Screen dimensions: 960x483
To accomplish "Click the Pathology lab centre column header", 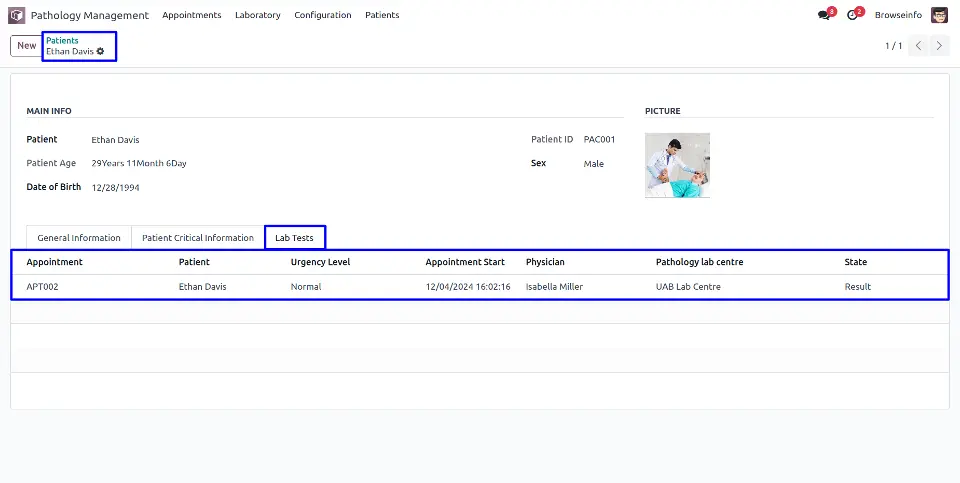I will tap(700, 262).
